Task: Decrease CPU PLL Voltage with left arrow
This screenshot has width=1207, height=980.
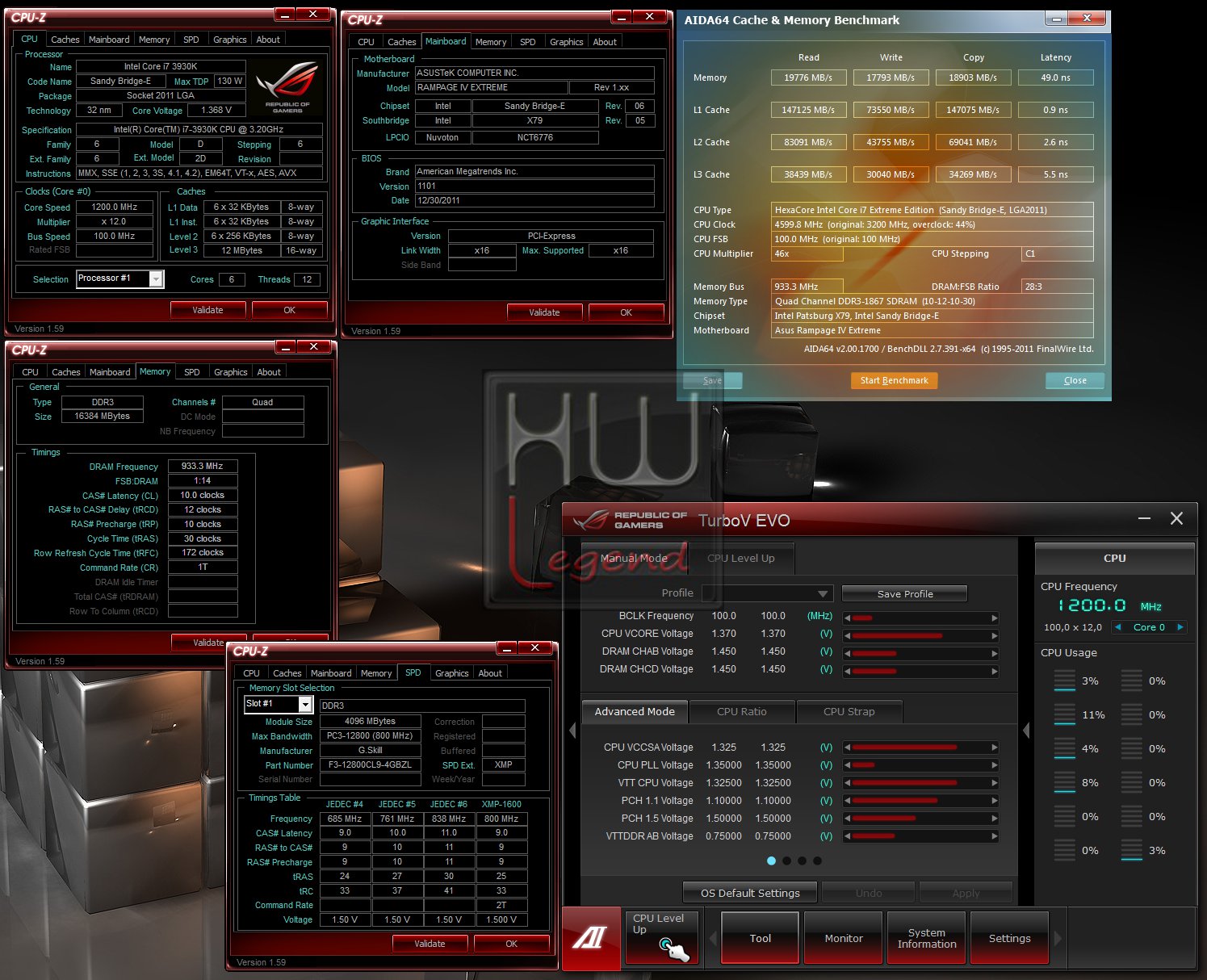Action: coord(848,765)
